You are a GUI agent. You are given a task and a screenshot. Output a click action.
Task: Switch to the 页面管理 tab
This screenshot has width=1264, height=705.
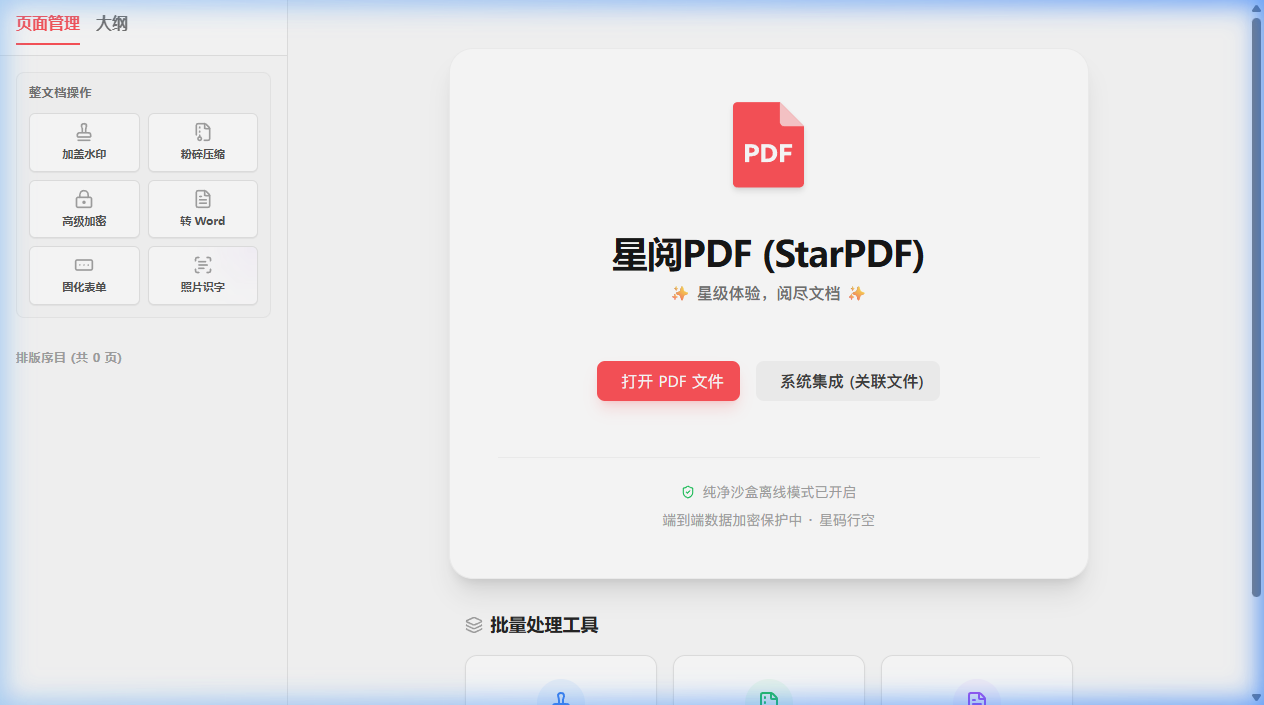coord(48,23)
